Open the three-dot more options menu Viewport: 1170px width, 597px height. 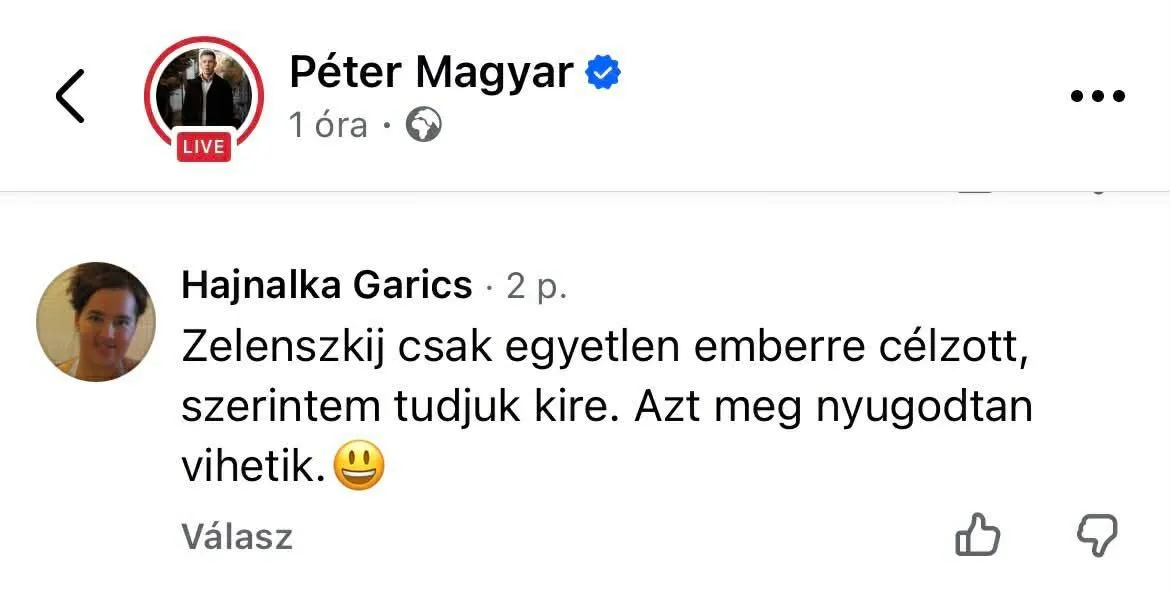(x=1097, y=97)
